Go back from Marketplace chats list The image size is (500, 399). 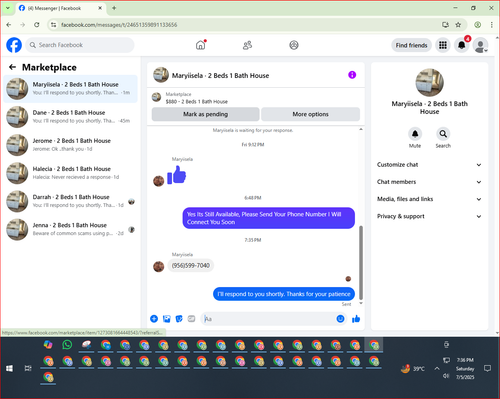[12, 67]
